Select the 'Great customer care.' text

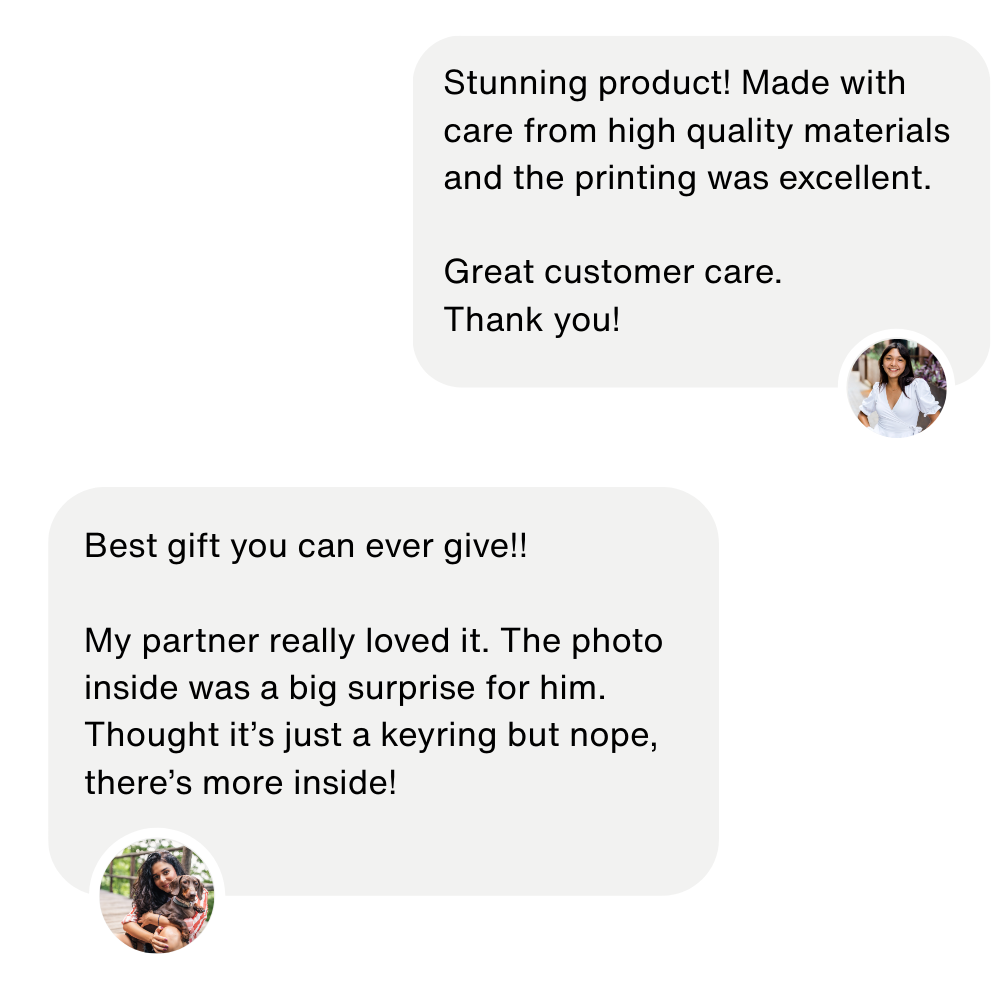[x=613, y=272]
